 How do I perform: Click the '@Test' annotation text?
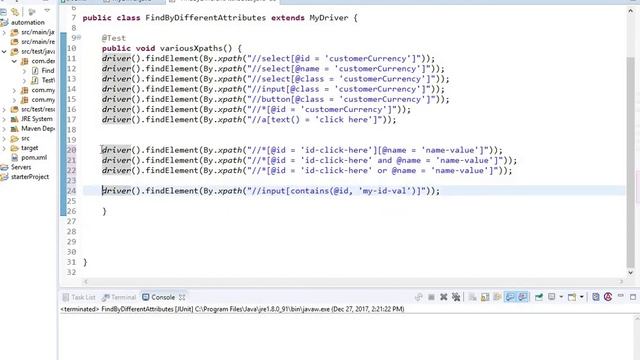pyautogui.click(x=113, y=38)
